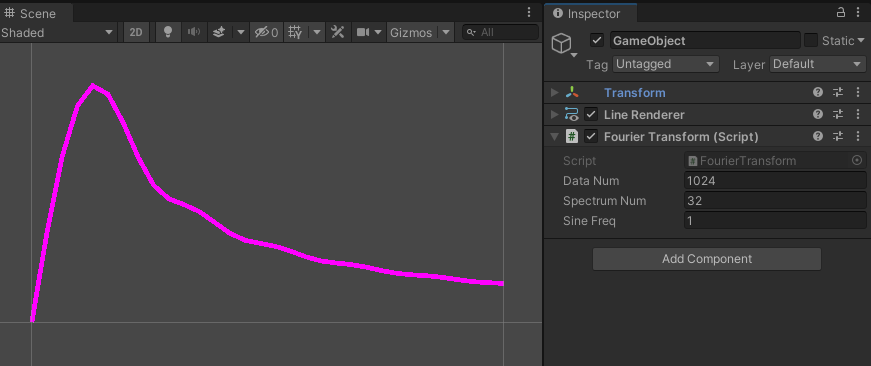This screenshot has height=366, width=871.
Task: Open Gizmos dropdown arrow
Action: pyautogui.click(x=445, y=32)
